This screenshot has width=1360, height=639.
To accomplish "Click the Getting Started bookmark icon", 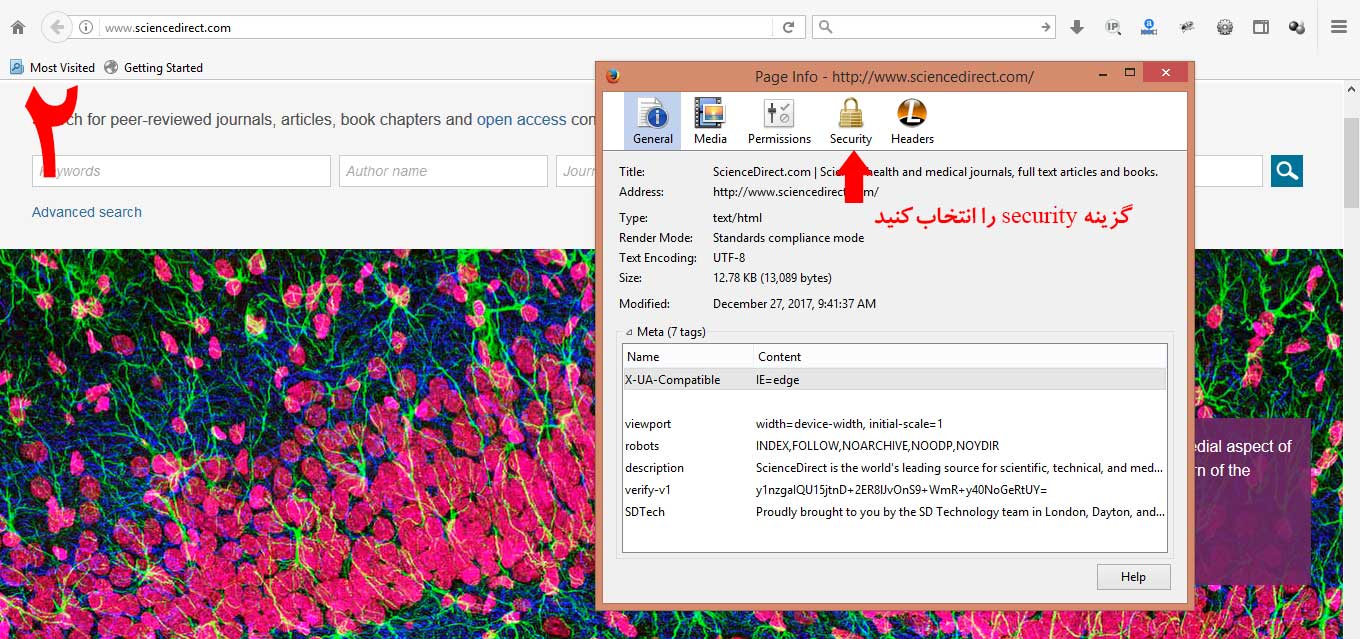I will coord(111,67).
